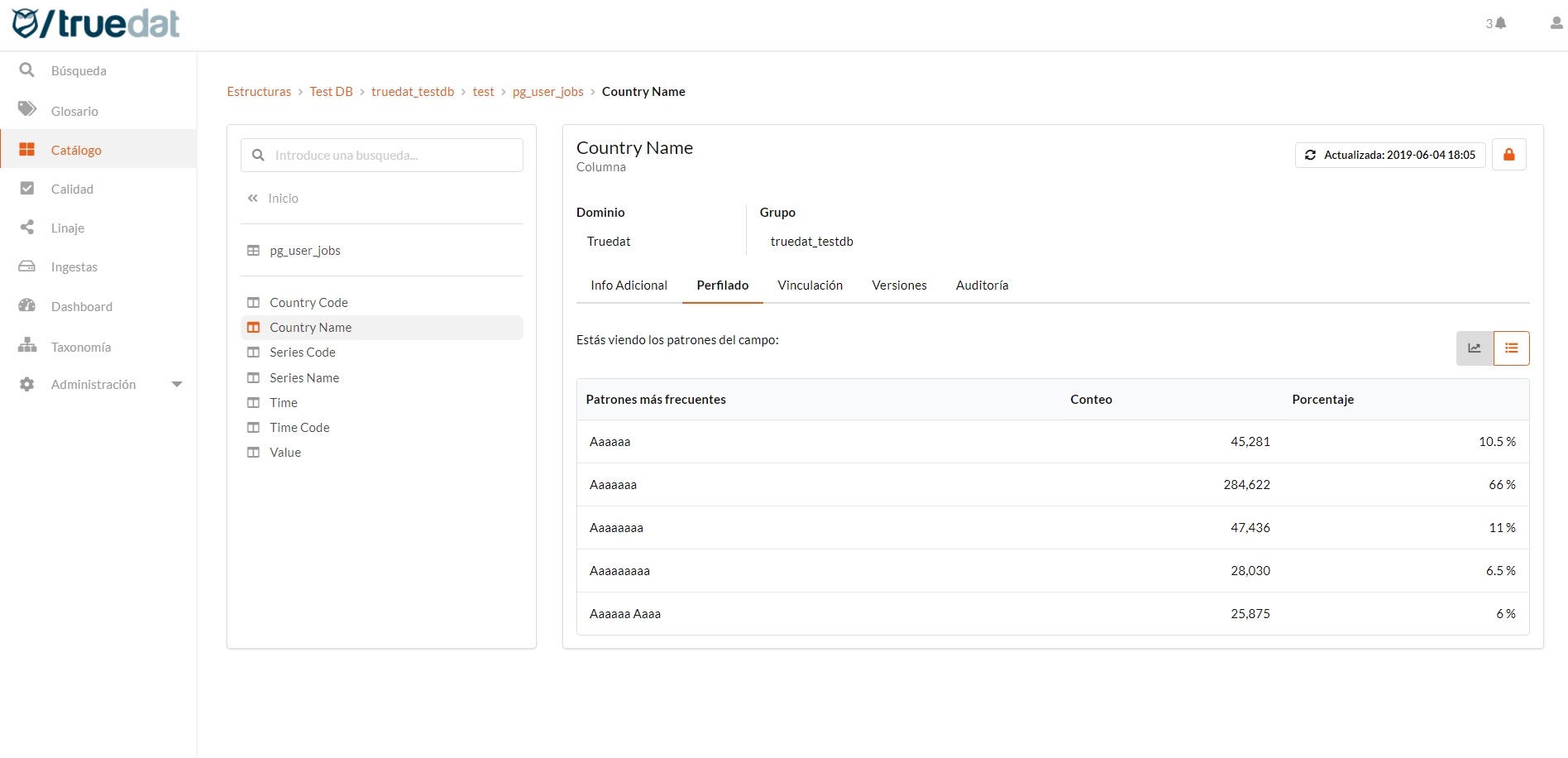This screenshot has width=1568, height=758.
Task: Navigate to truedat_testdb breadcrumb link
Action: pyautogui.click(x=413, y=92)
